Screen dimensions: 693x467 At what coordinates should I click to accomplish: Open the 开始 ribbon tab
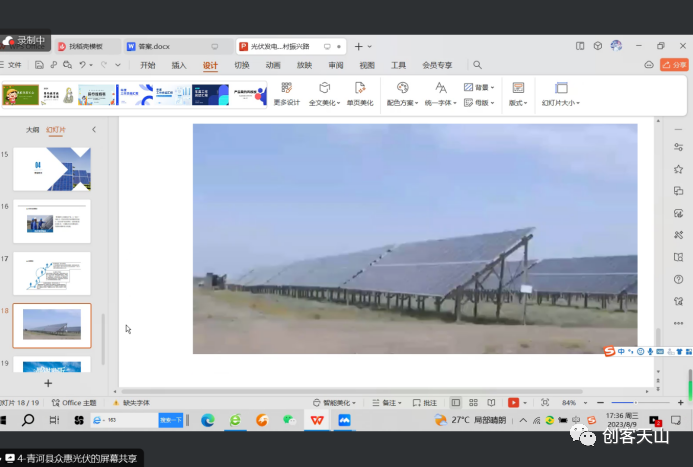click(148, 65)
